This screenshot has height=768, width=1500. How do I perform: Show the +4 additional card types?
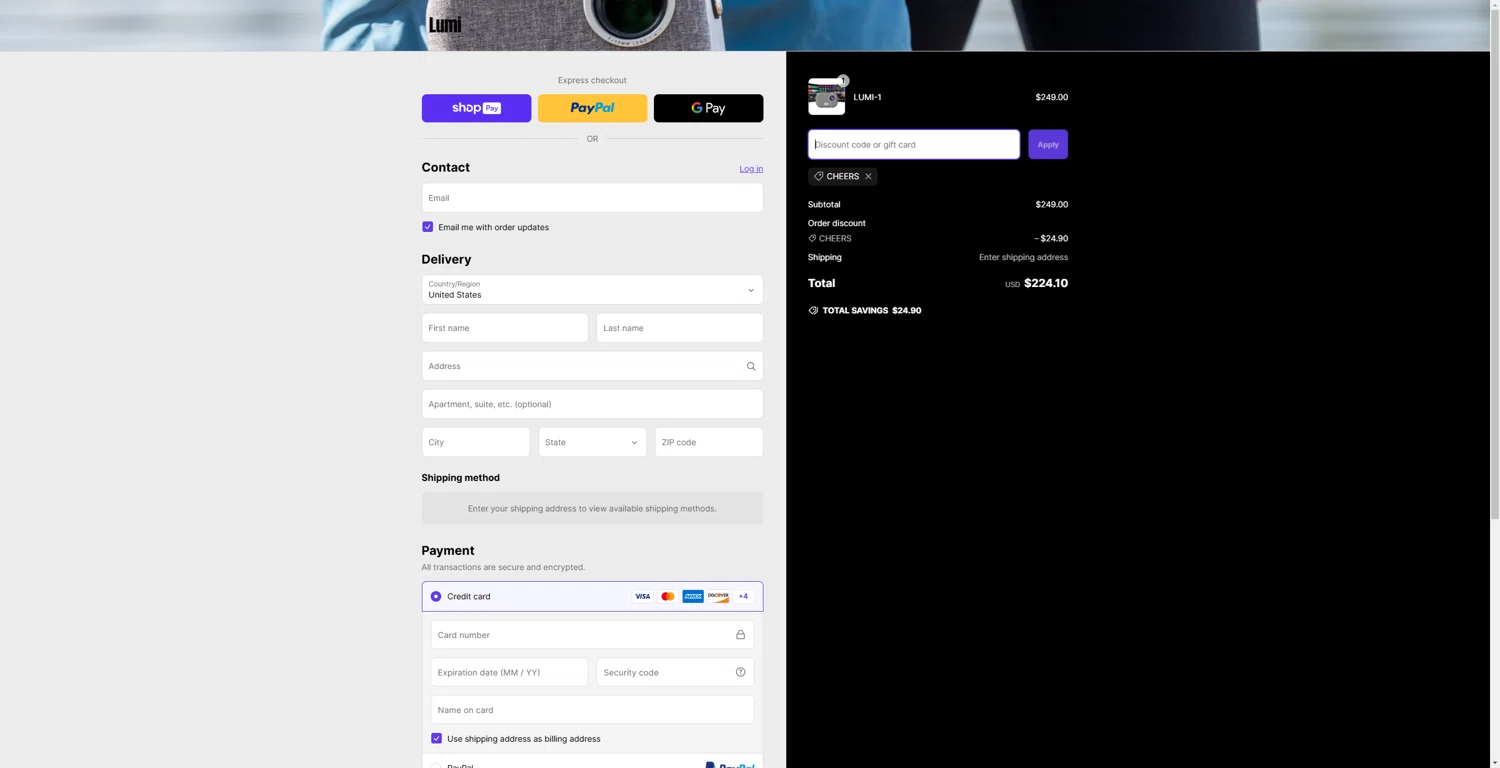743,596
